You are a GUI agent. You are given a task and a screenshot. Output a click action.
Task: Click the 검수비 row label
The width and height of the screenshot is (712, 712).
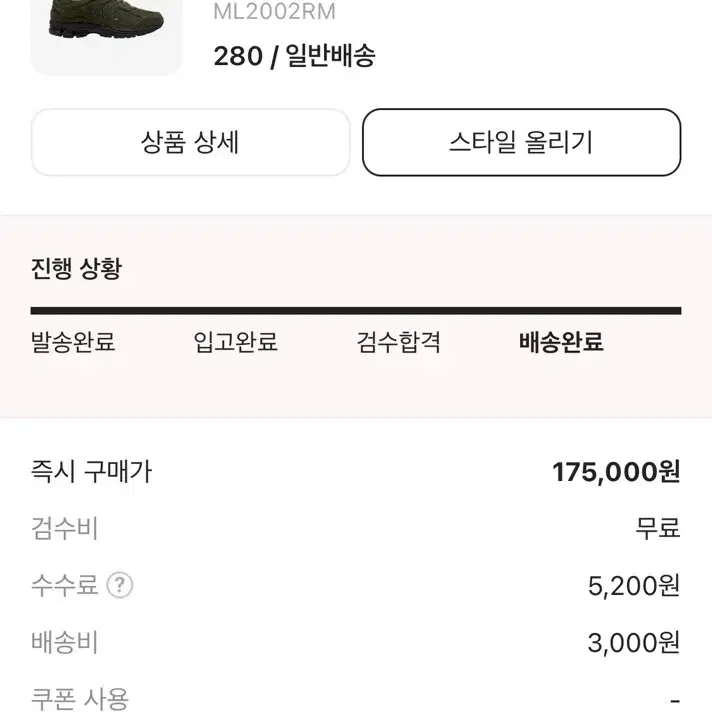click(64, 528)
